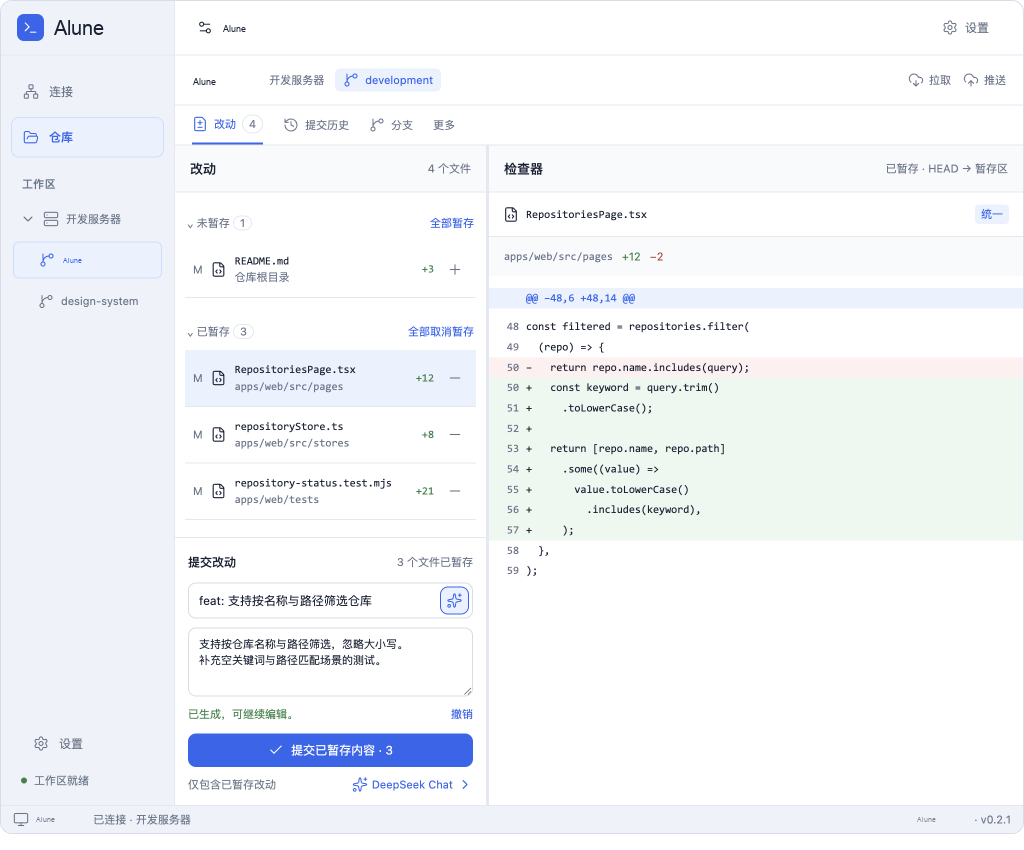Viewport: 1024px width, 850px height.
Task: Switch to the 分支 tab
Action: coord(392,125)
